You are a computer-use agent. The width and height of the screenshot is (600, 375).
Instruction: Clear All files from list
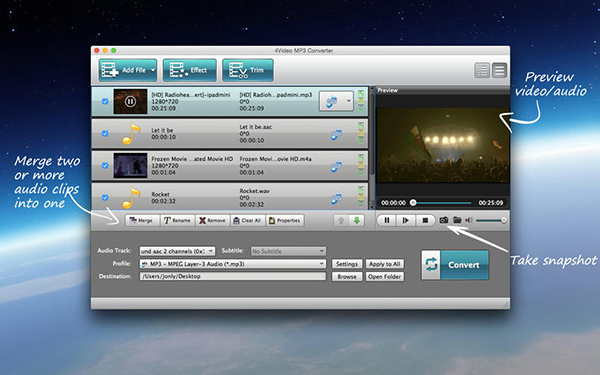(248, 220)
